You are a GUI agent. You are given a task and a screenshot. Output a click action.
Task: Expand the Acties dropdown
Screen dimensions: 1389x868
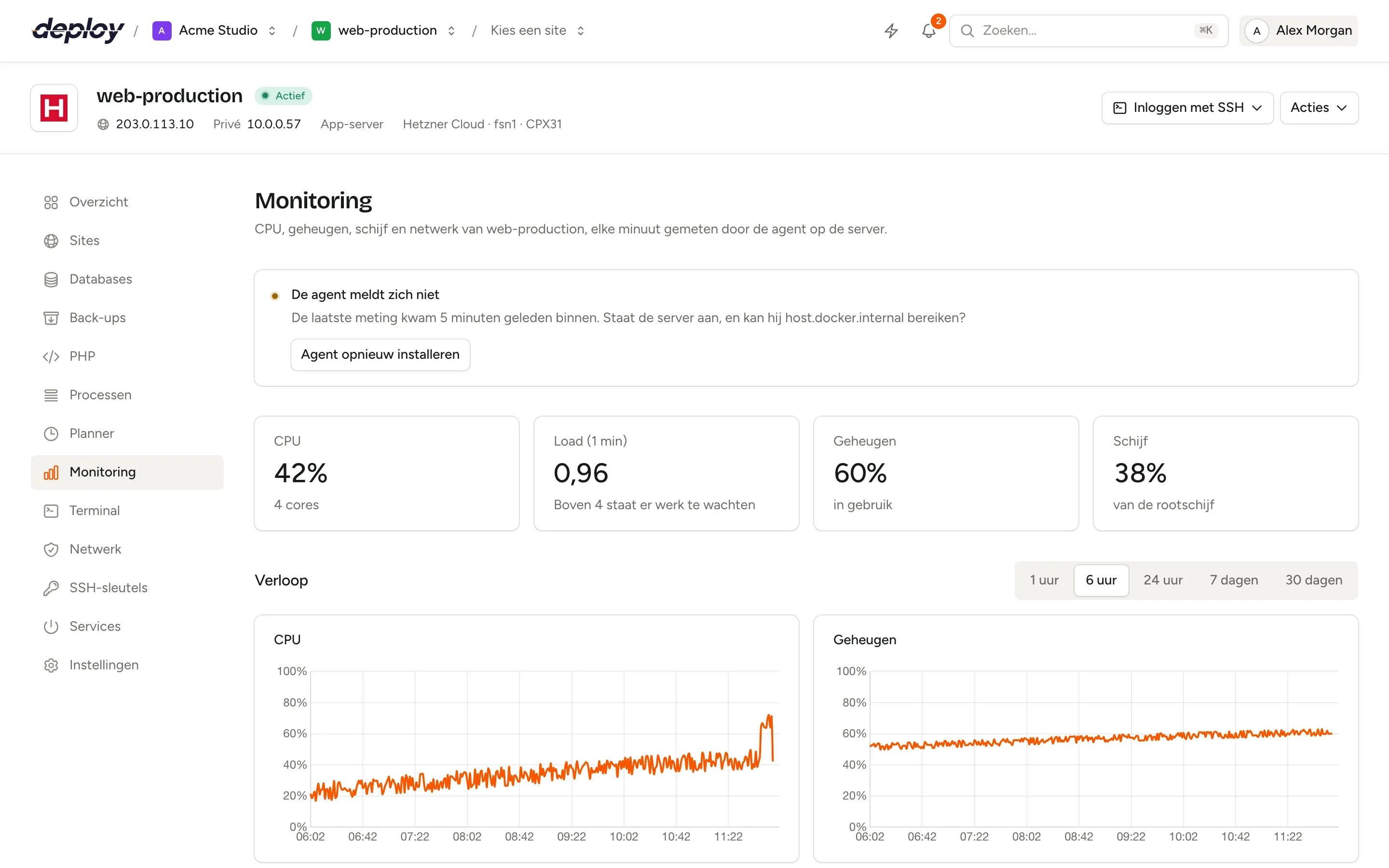click(x=1319, y=108)
